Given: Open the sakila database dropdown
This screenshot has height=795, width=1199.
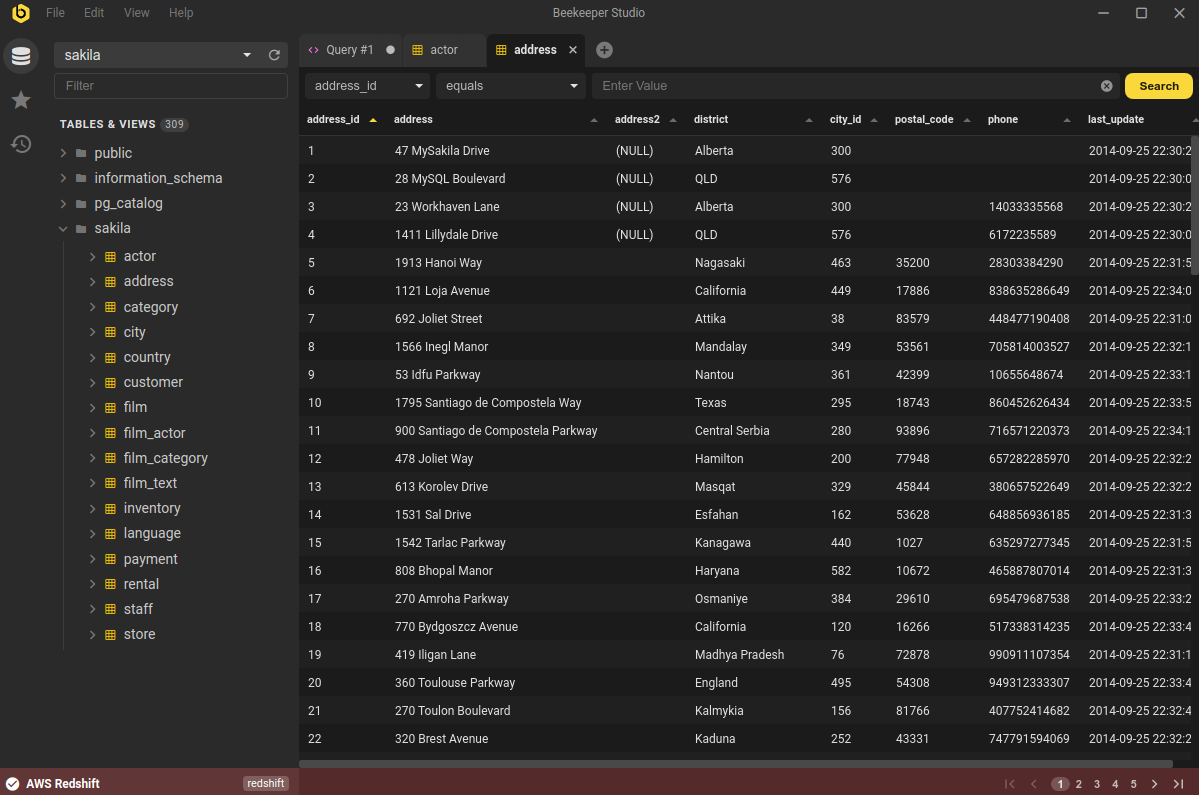Looking at the screenshot, I should 156,55.
